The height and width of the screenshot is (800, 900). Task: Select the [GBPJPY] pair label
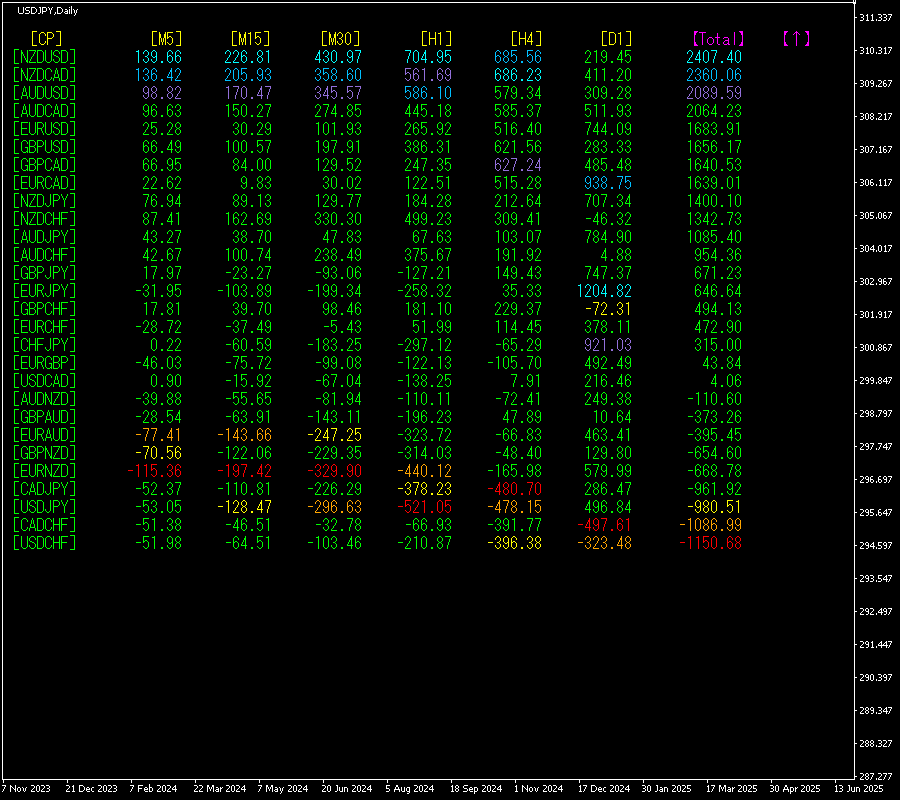[44, 273]
